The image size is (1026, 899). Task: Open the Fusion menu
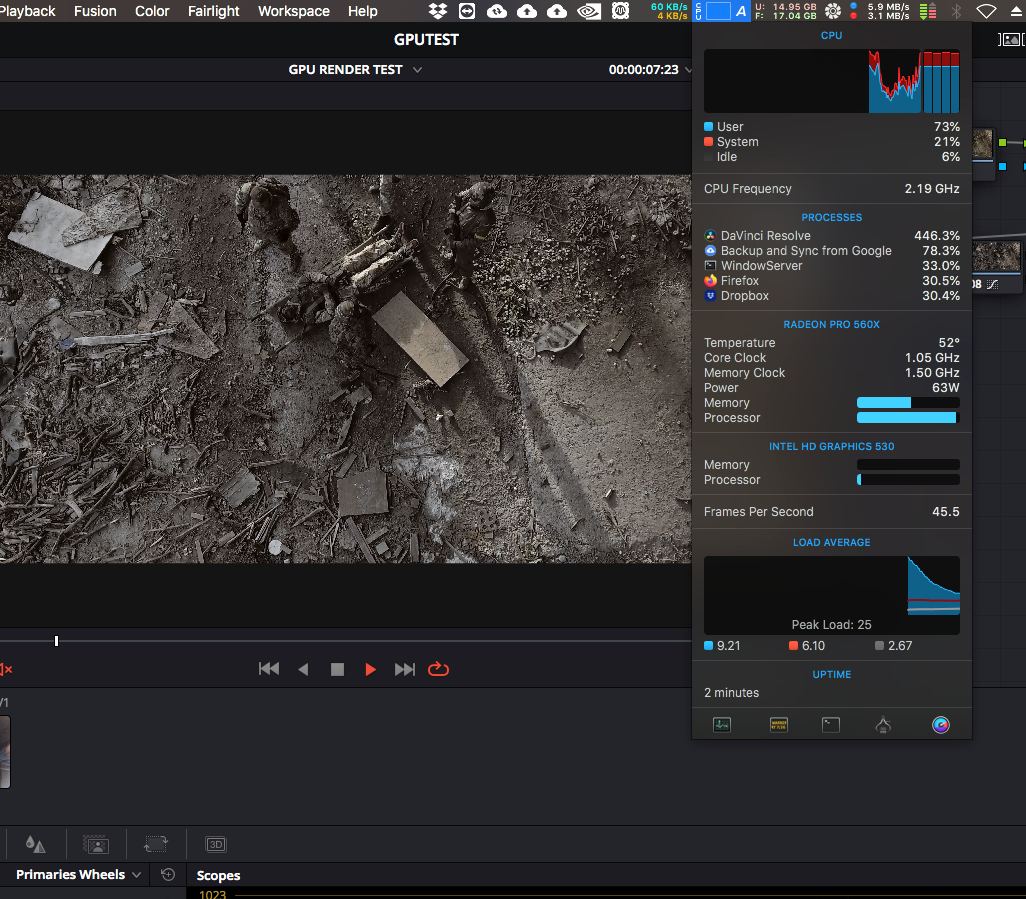95,11
